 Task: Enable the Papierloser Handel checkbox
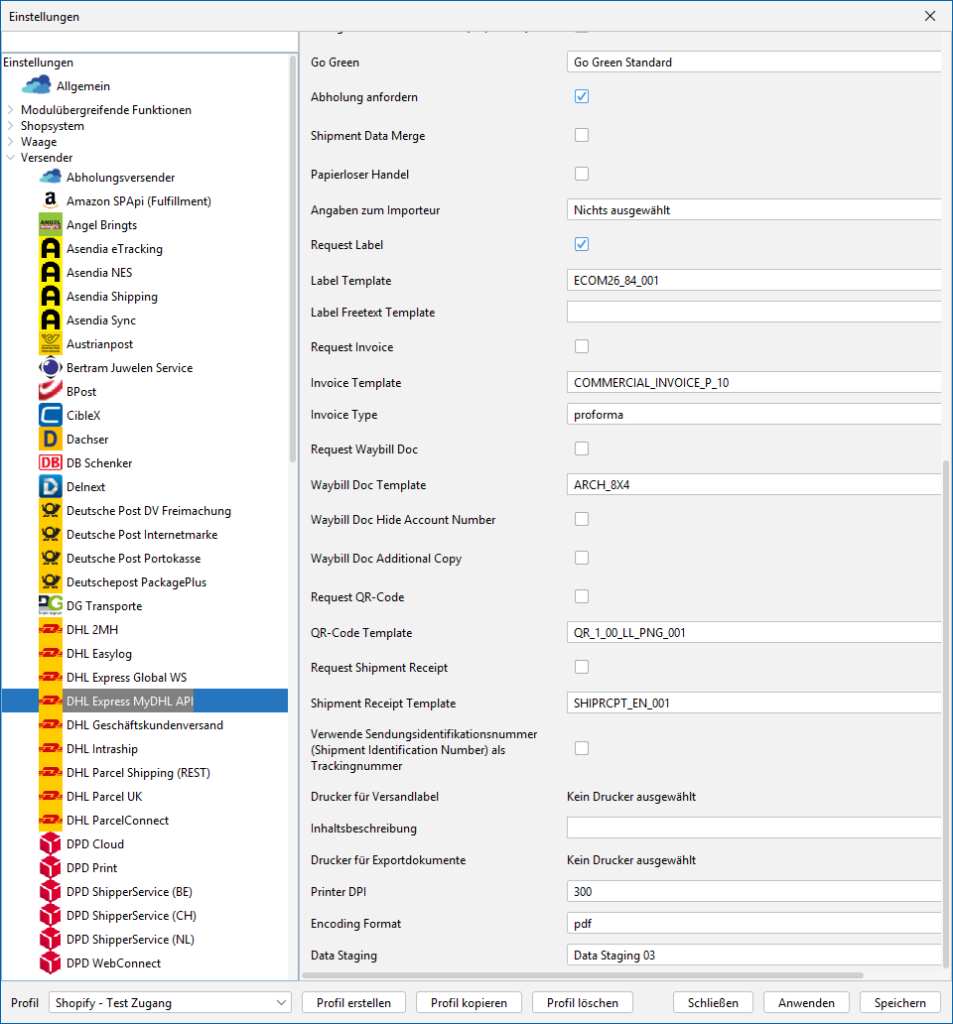581,174
